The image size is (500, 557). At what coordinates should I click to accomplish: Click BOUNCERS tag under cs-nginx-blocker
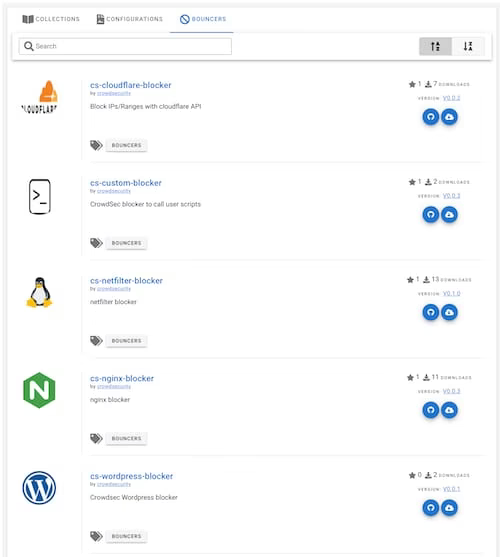coord(126,438)
